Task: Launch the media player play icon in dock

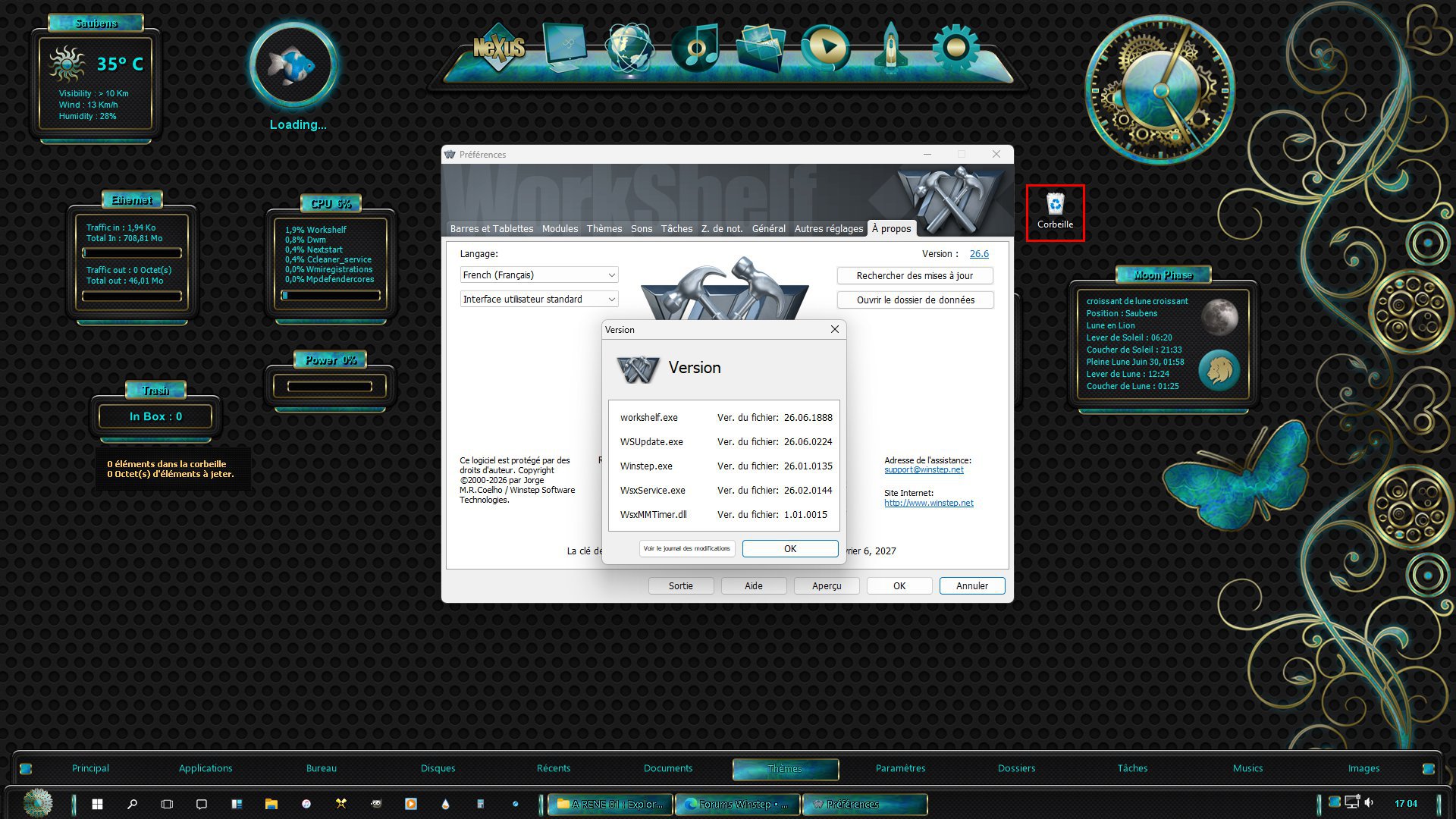Action: coord(826,48)
